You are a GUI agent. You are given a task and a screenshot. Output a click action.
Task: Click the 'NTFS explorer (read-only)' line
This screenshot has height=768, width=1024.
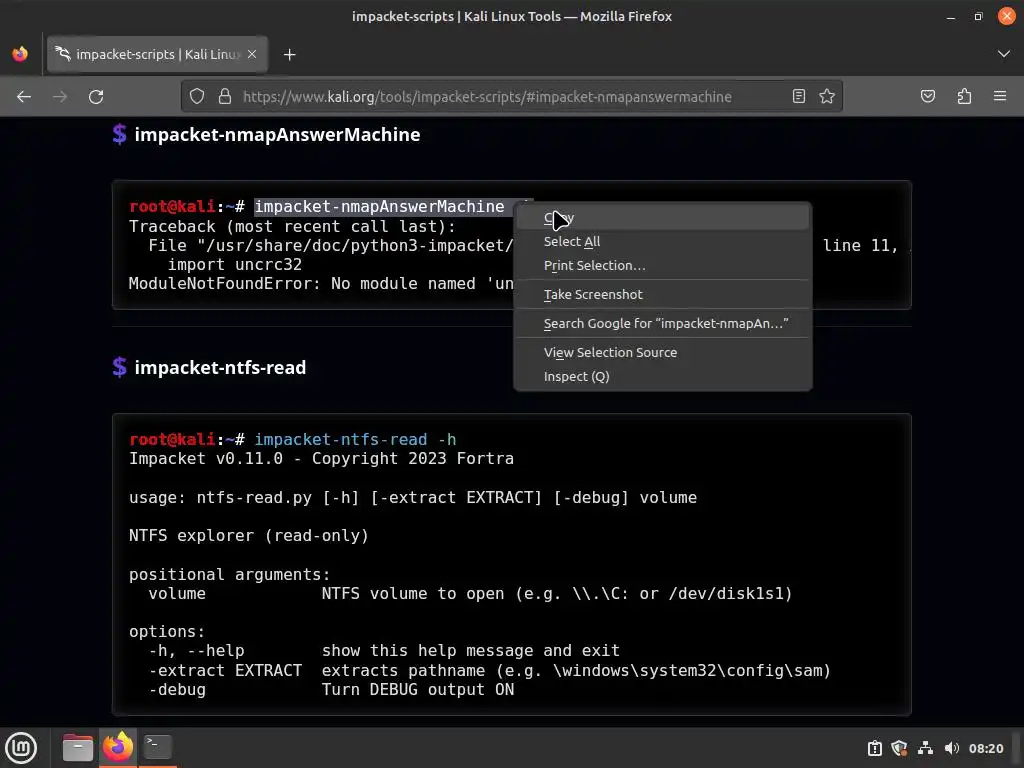[x=249, y=536]
